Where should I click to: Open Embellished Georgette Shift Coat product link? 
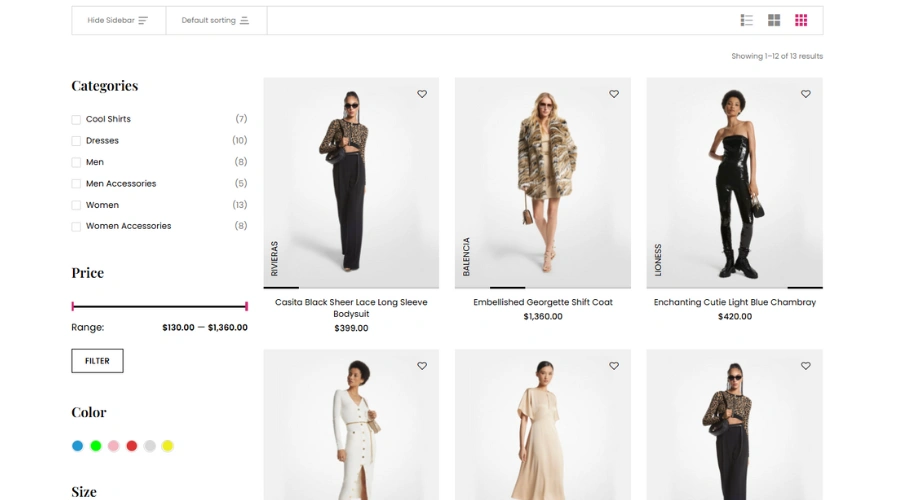(x=543, y=302)
